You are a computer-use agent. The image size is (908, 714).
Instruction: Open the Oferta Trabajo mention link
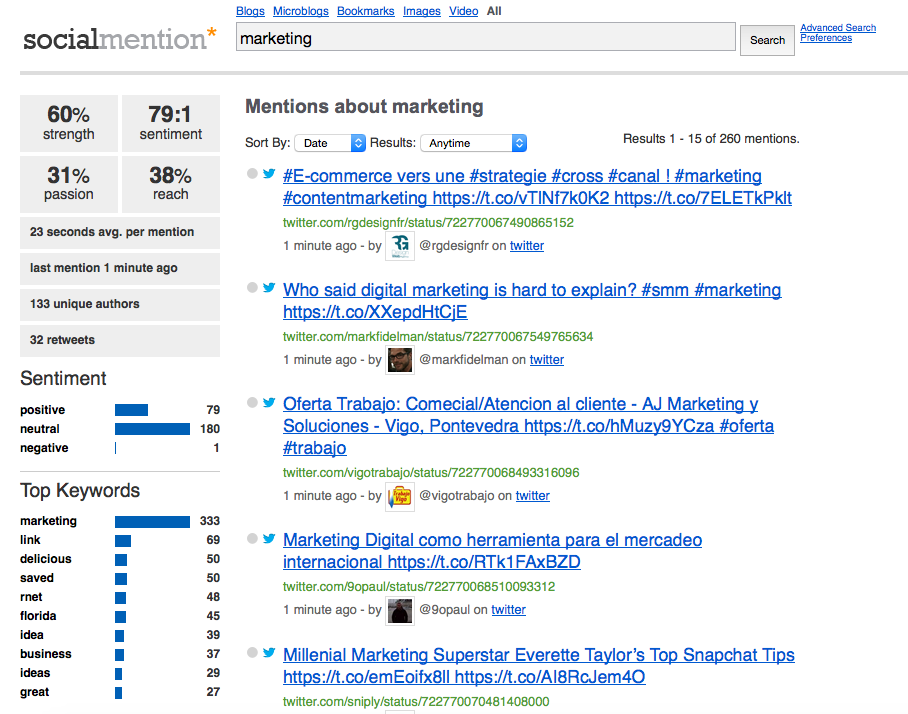[528, 426]
